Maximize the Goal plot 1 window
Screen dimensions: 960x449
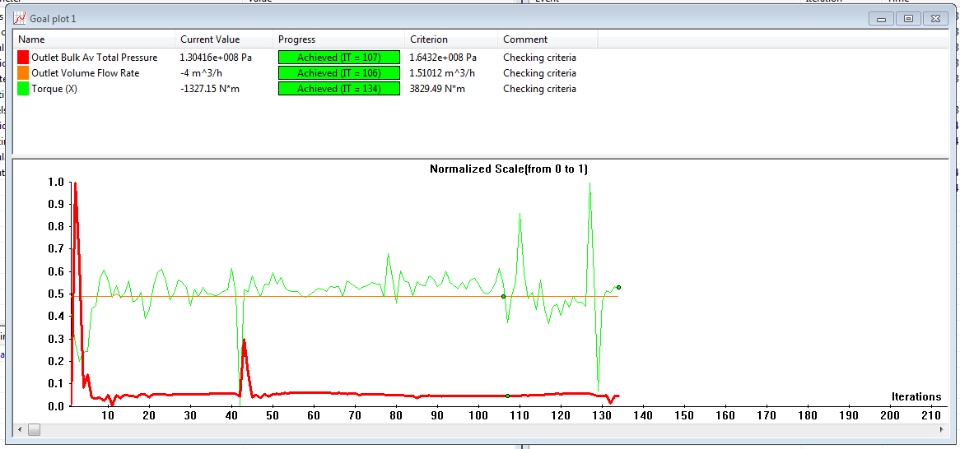click(909, 19)
